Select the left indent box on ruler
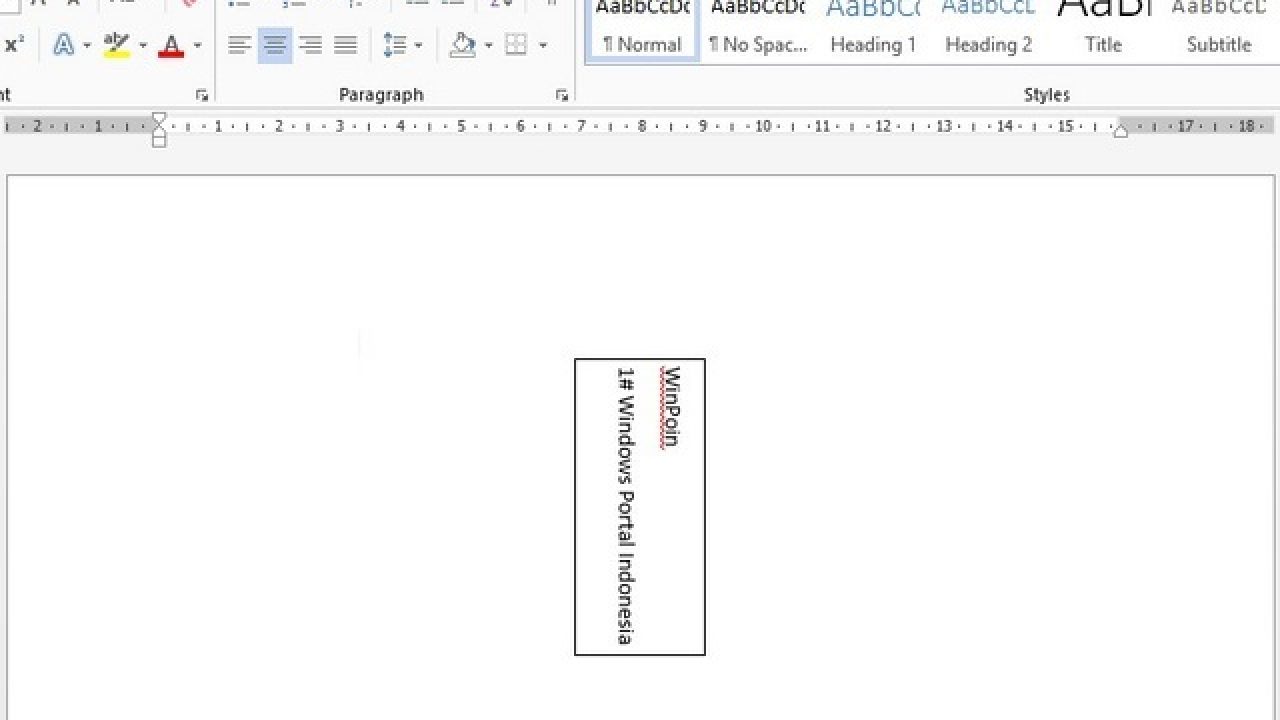The width and height of the screenshot is (1280, 720). coord(159,141)
